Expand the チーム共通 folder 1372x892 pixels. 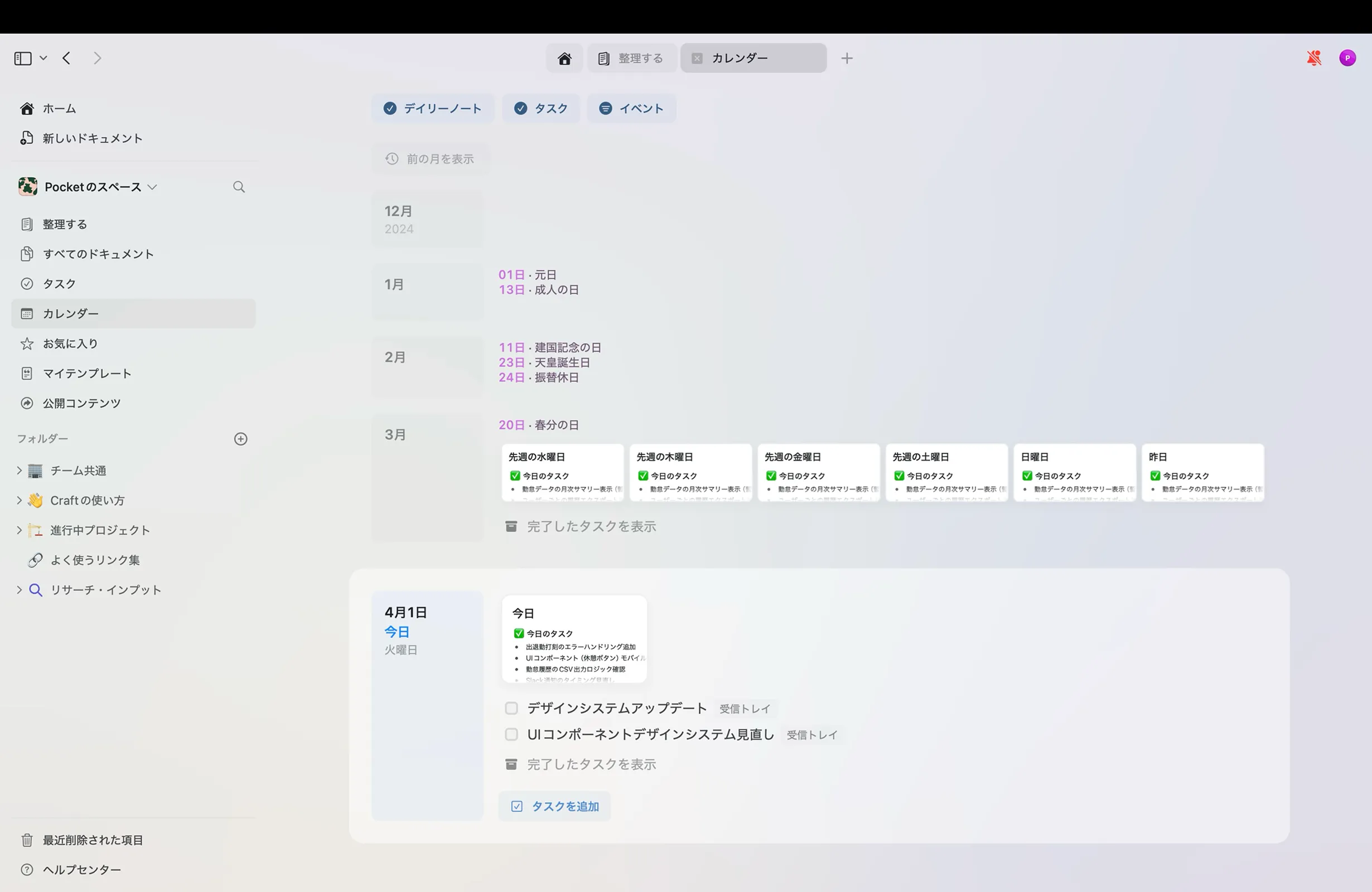18,470
